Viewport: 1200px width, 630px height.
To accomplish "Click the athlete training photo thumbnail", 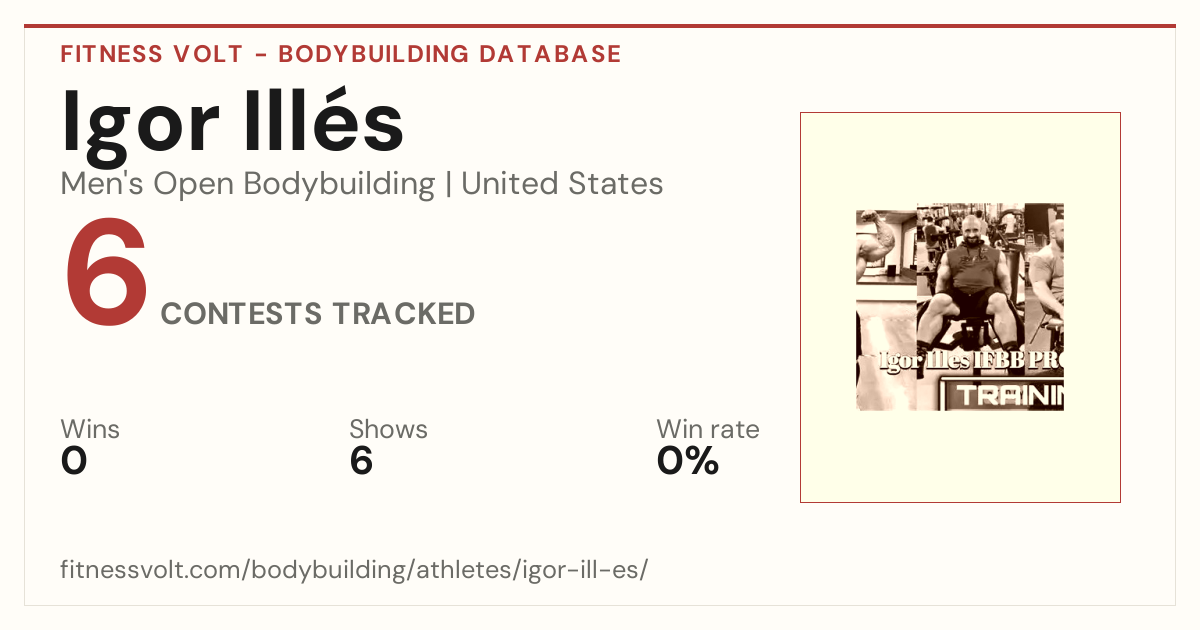I will 960,307.
